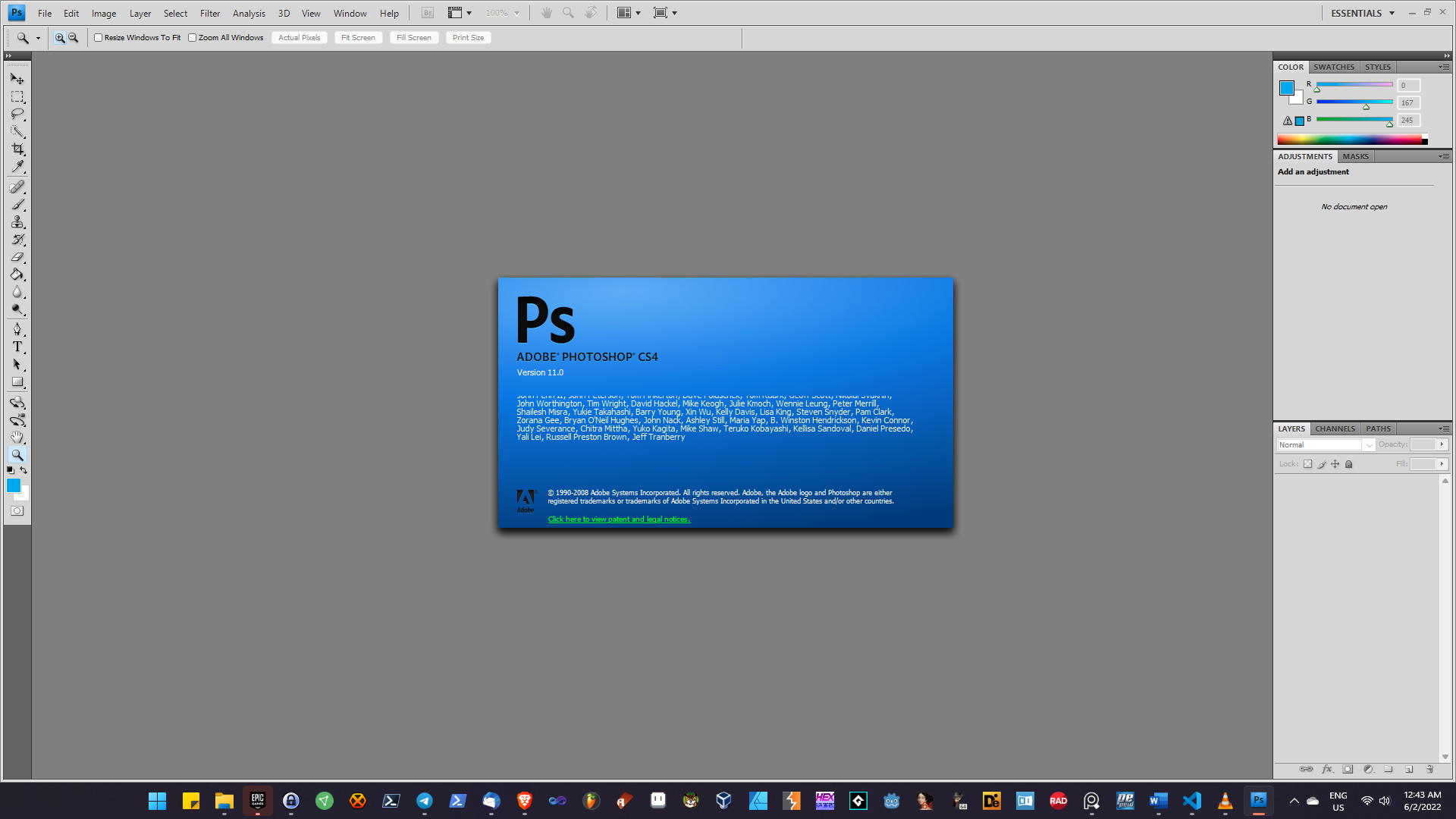Toggle lock position in Layers
The image size is (1456, 819).
coord(1335,464)
